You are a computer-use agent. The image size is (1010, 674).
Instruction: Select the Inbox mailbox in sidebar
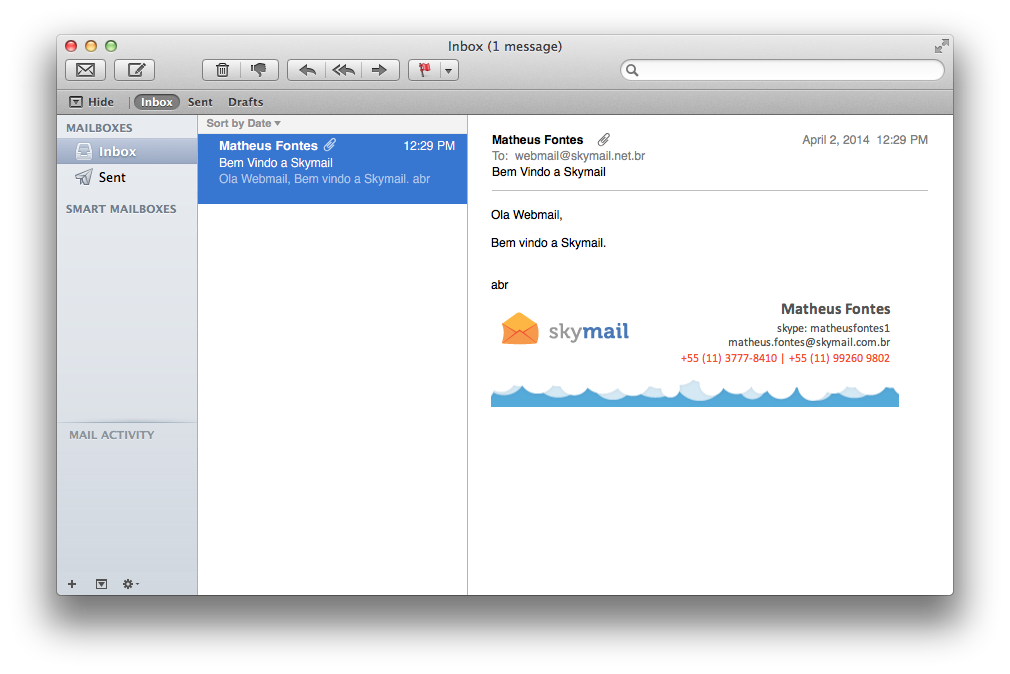point(117,151)
